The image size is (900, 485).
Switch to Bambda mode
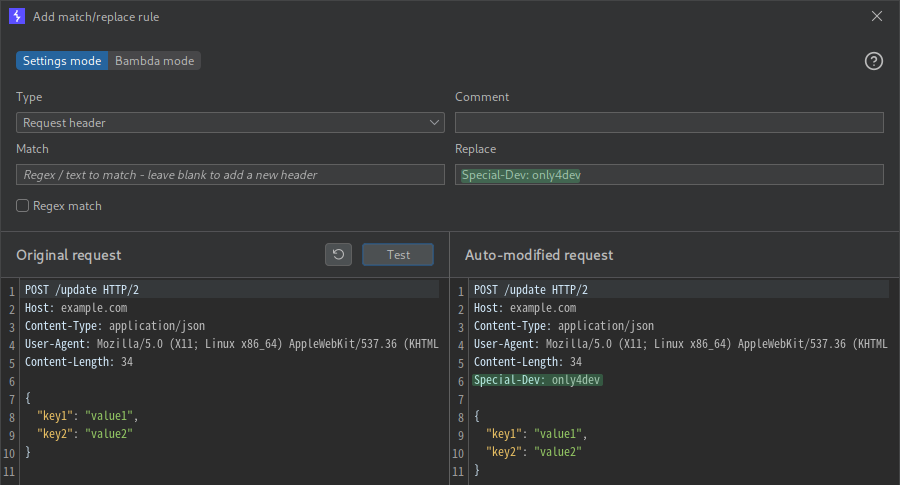pos(154,61)
